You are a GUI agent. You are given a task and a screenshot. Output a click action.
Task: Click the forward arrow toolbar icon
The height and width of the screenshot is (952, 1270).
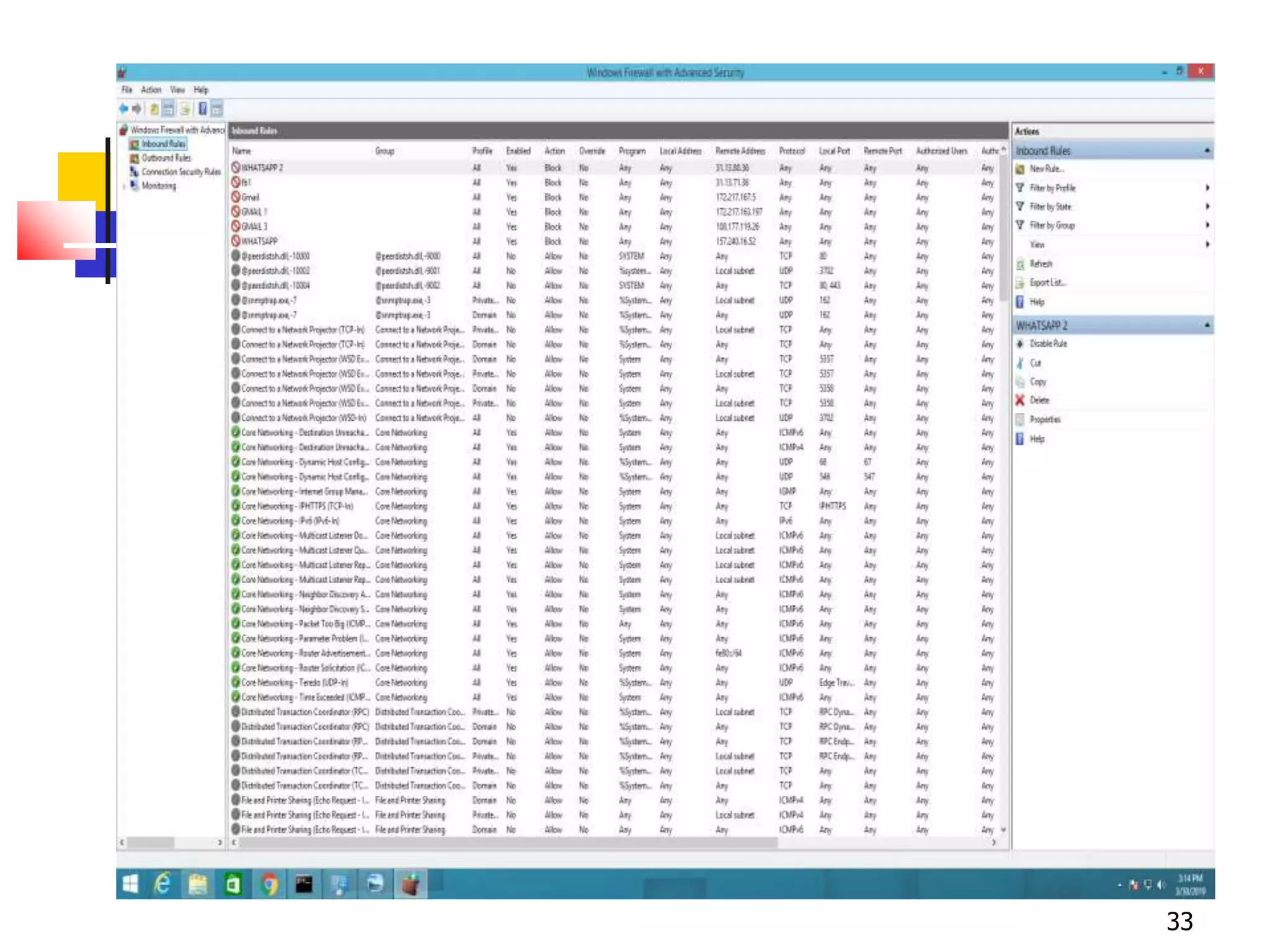pyautogui.click(x=136, y=109)
